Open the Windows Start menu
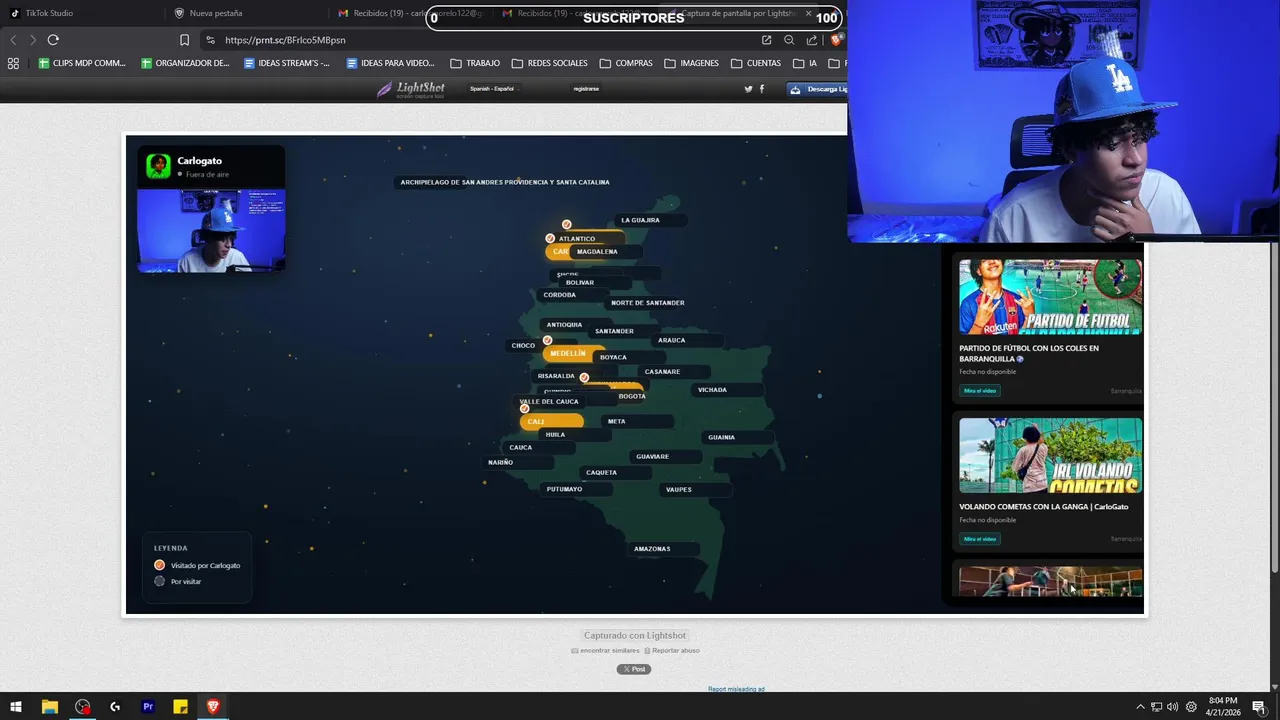 coord(16,706)
